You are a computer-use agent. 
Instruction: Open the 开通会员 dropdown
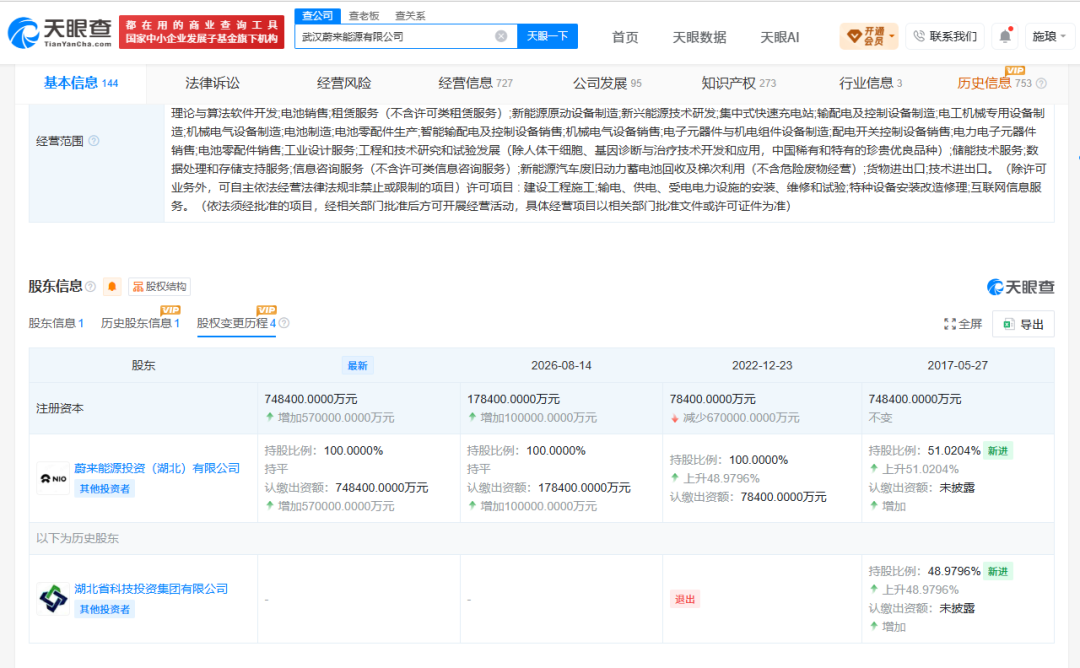tap(869, 36)
